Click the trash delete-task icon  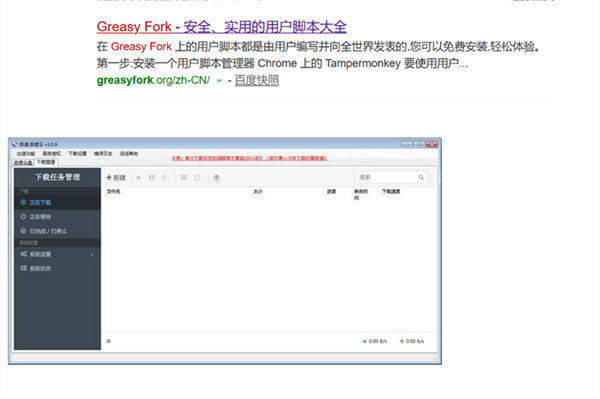165,178
